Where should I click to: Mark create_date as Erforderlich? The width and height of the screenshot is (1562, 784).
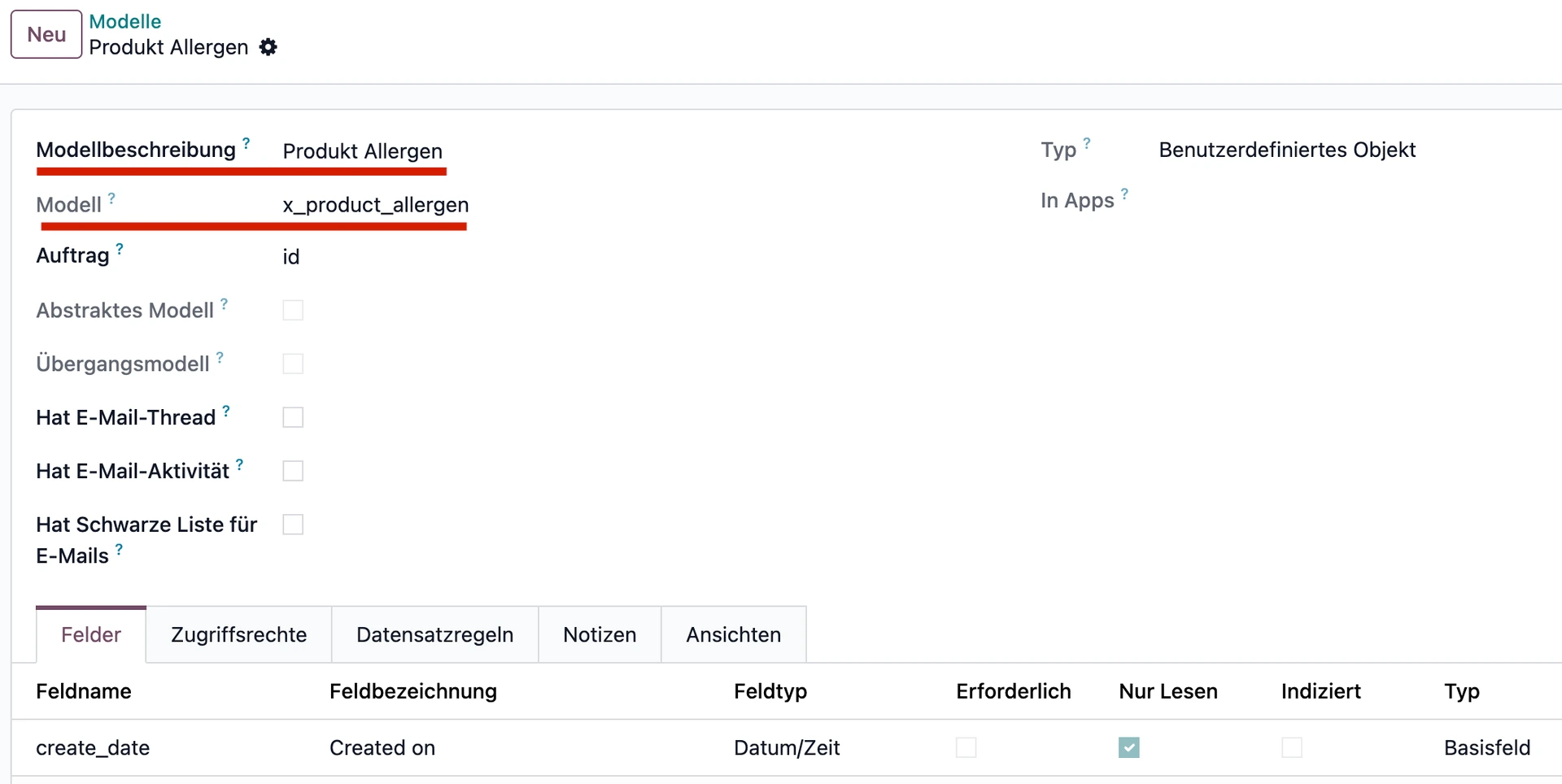click(966, 747)
